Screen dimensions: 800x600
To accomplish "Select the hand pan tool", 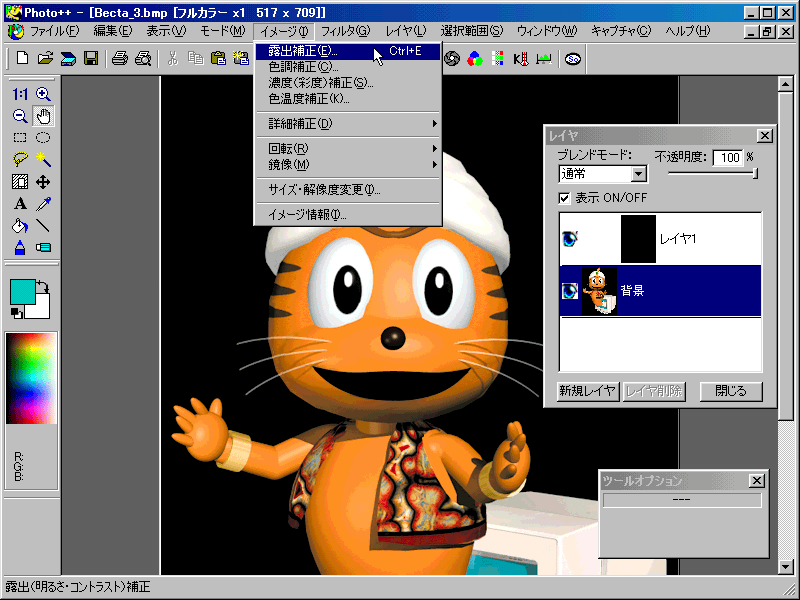I will tap(43, 116).
